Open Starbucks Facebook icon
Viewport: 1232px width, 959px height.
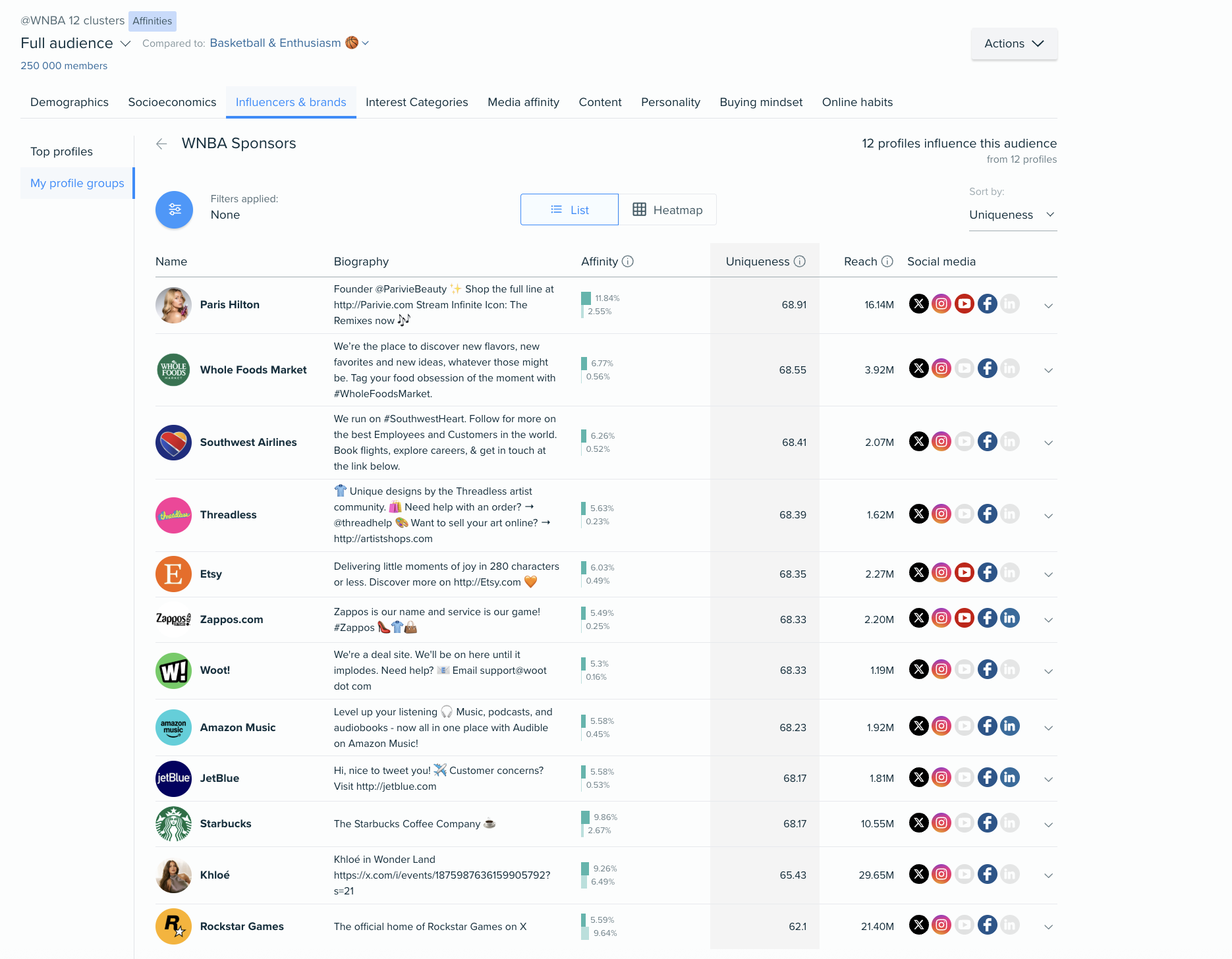(987, 823)
